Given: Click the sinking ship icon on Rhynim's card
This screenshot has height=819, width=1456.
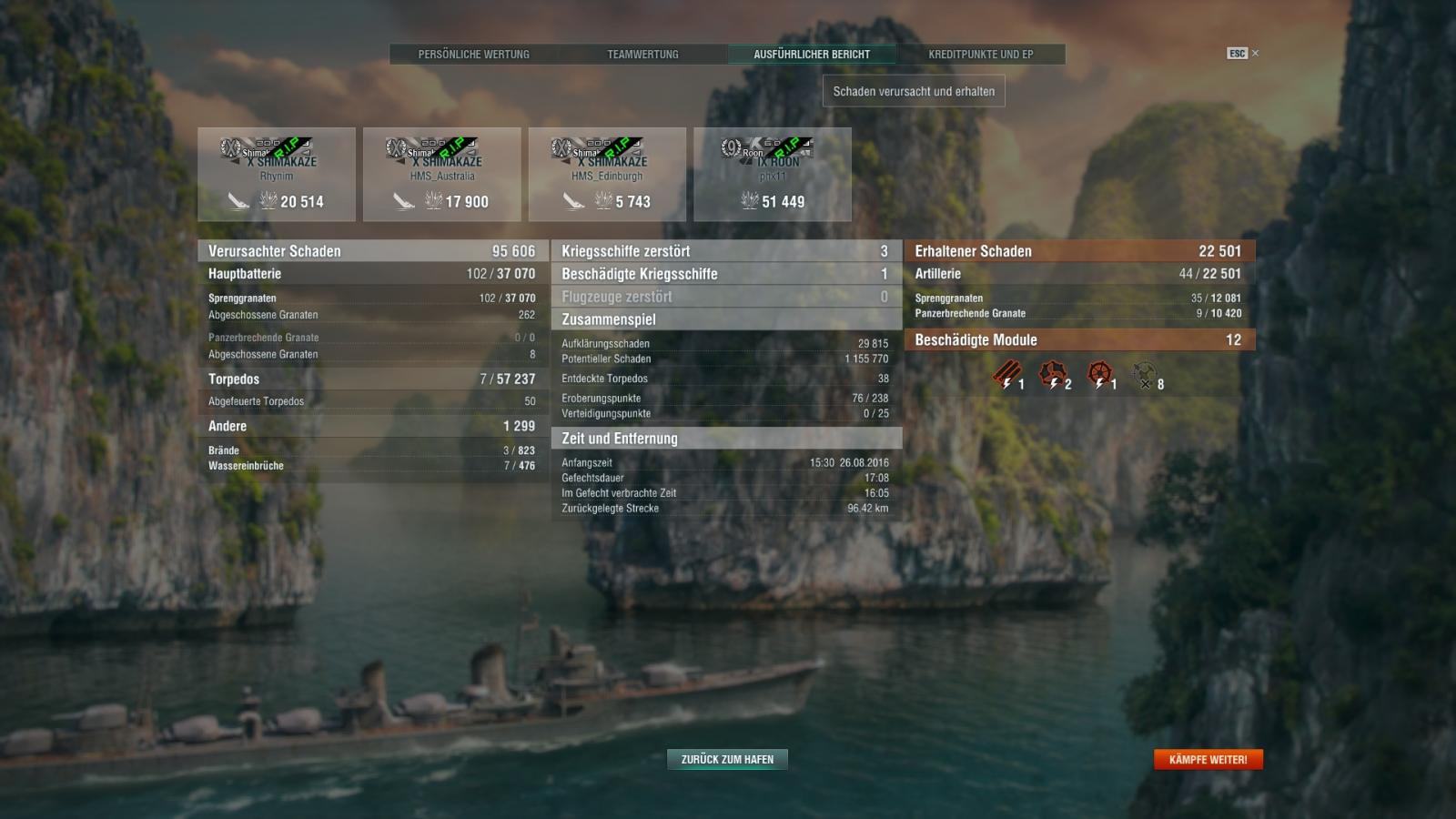Looking at the screenshot, I should click(x=238, y=200).
